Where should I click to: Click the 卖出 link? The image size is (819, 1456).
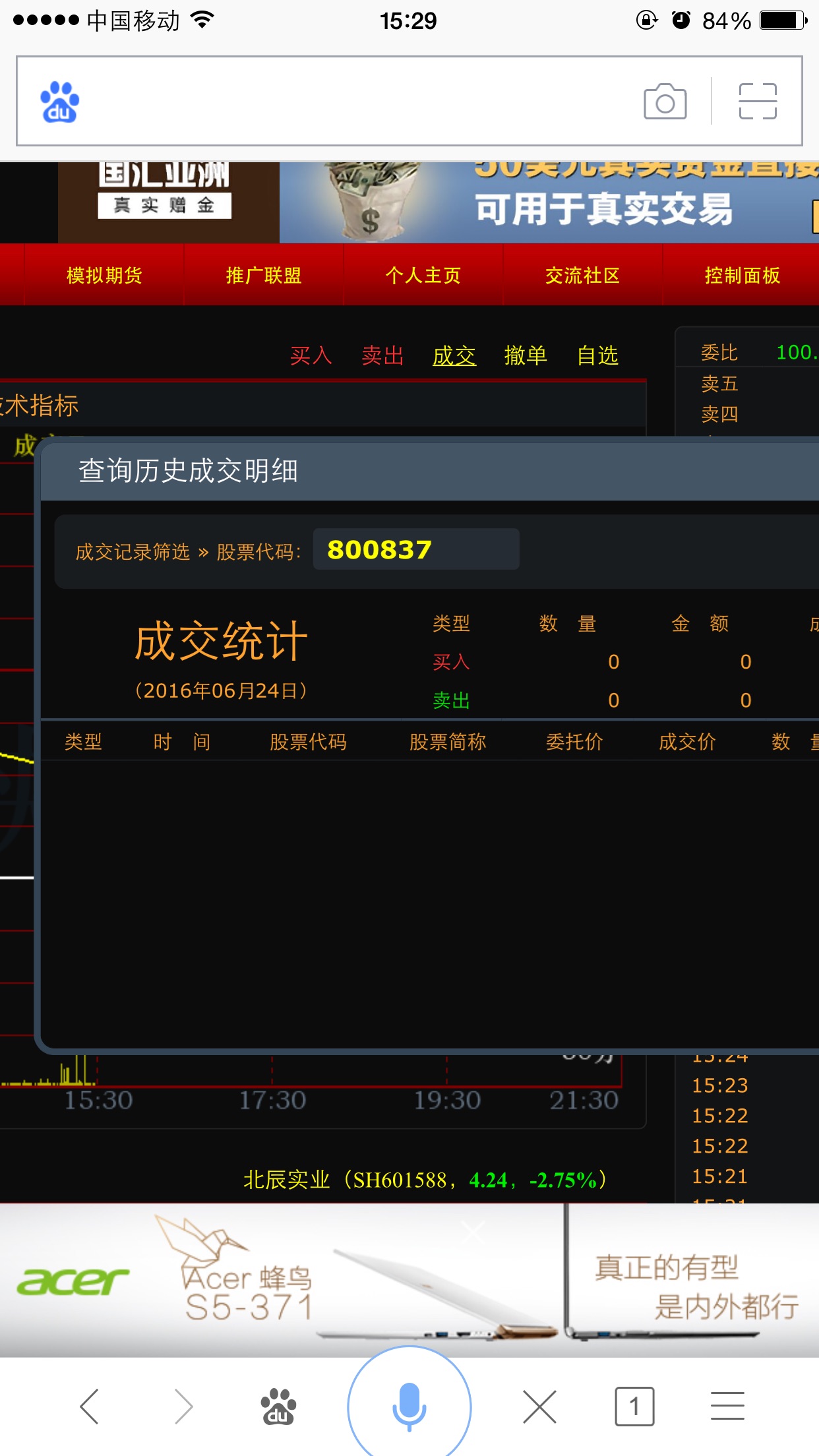pyautogui.click(x=382, y=355)
